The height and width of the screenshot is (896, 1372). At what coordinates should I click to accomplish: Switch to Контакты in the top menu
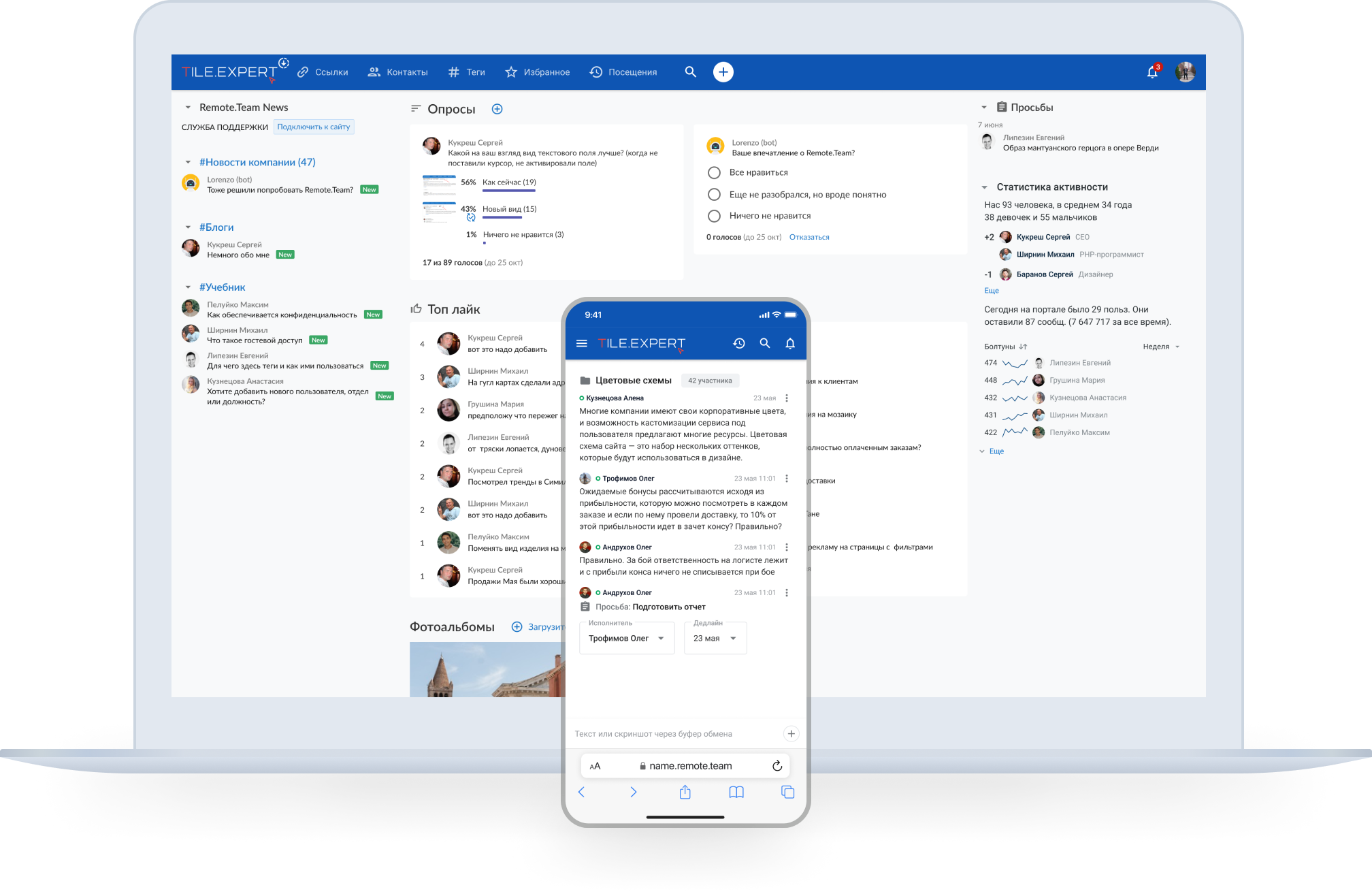[406, 71]
